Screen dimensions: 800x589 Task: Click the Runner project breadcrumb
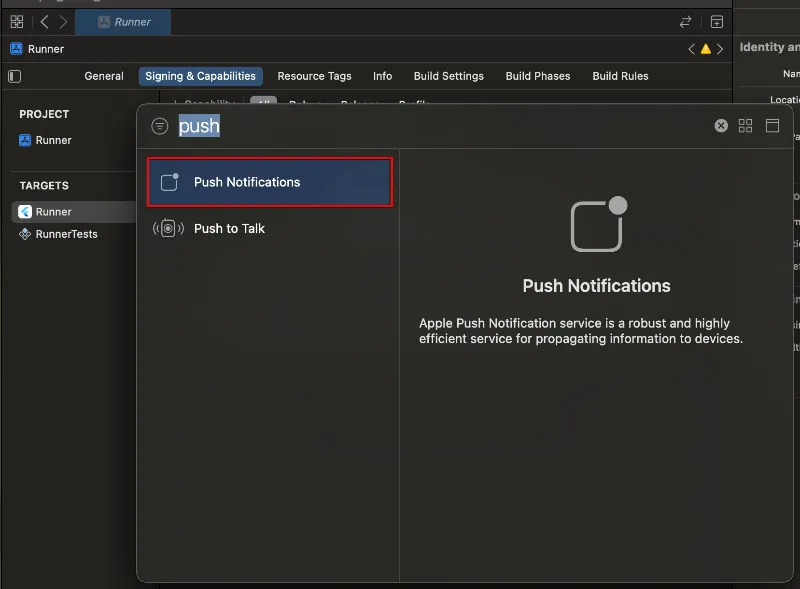click(37, 49)
